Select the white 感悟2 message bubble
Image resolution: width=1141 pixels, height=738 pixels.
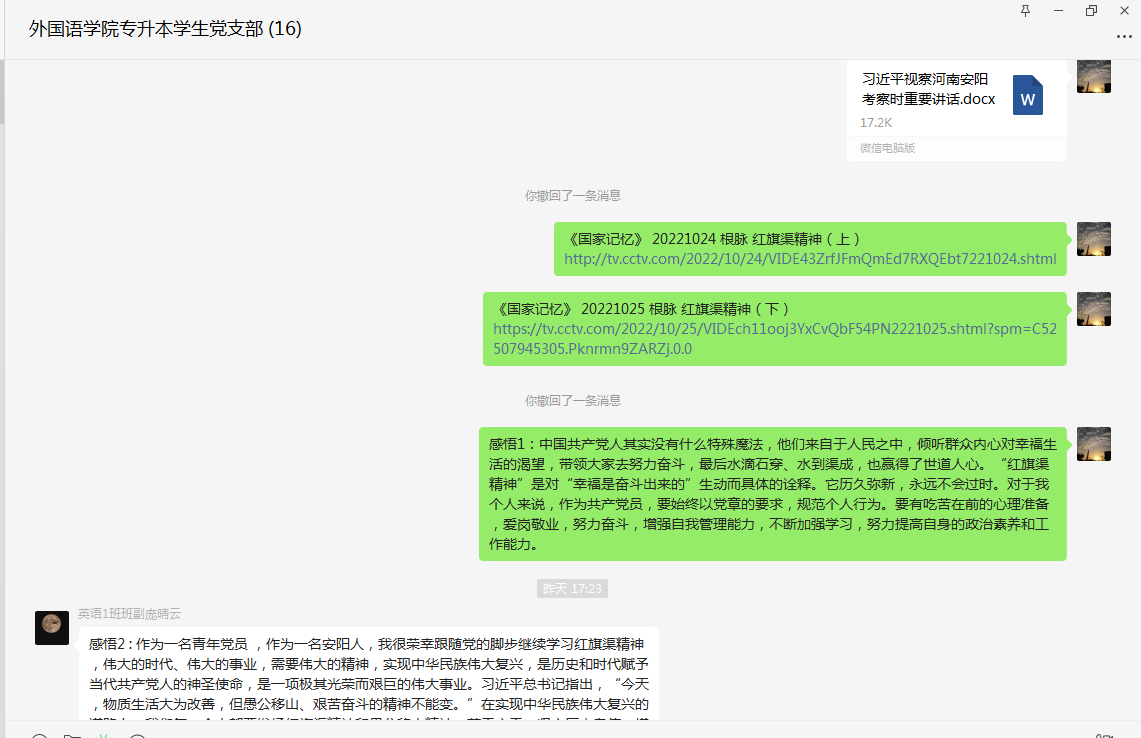click(x=368, y=675)
